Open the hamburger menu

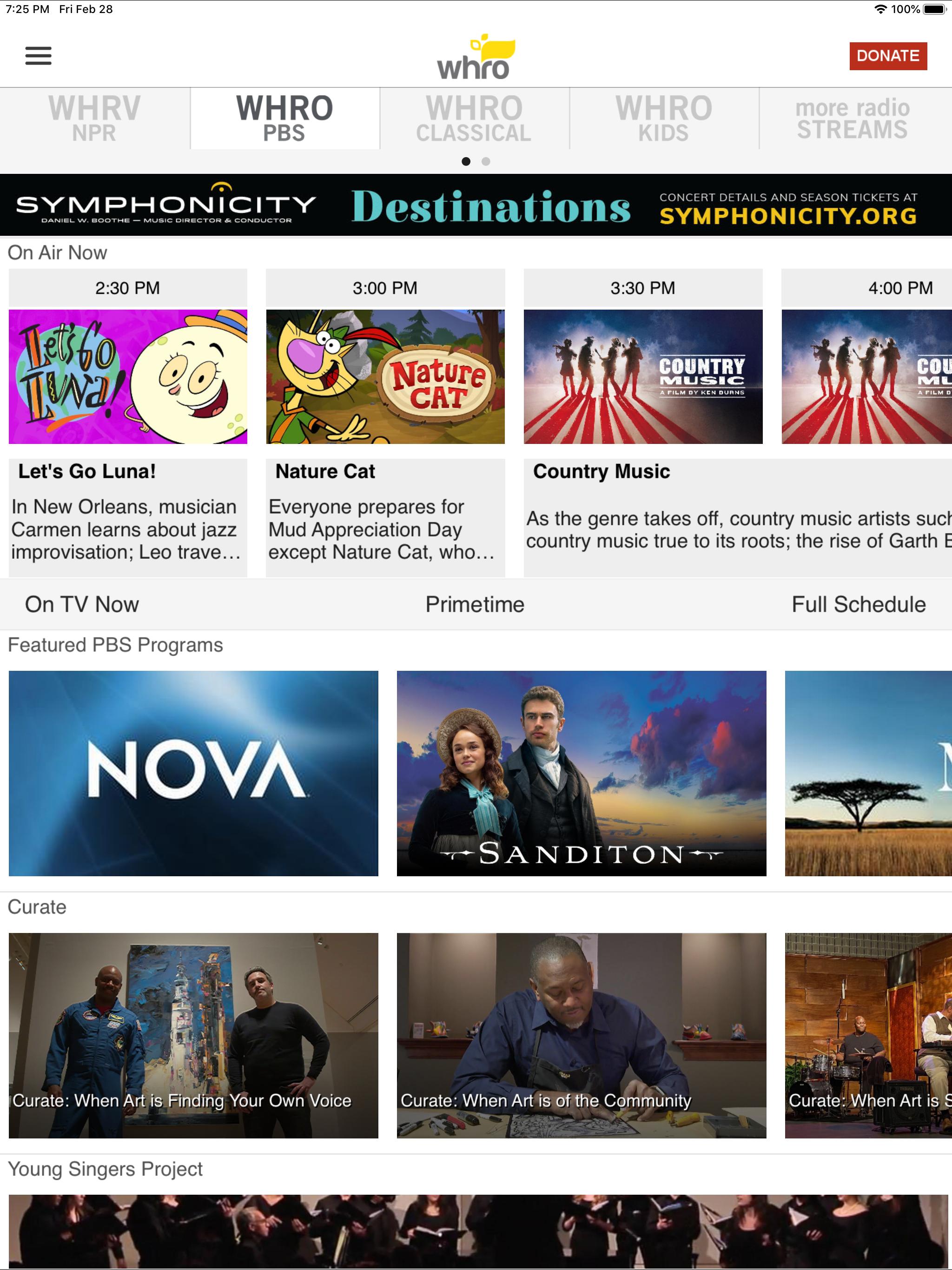(x=39, y=56)
